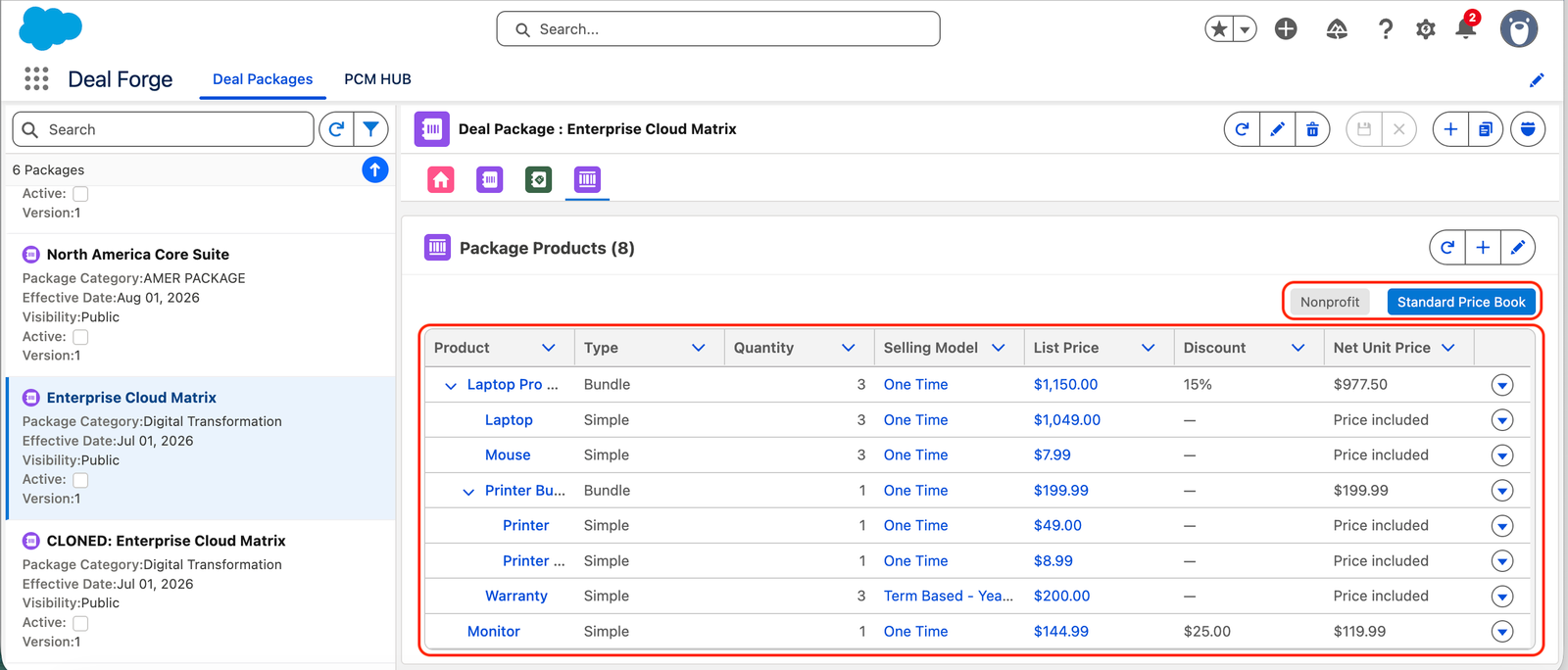Open the Type column header menu
Image resolution: width=1568 pixels, height=670 pixels.
click(699, 348)
